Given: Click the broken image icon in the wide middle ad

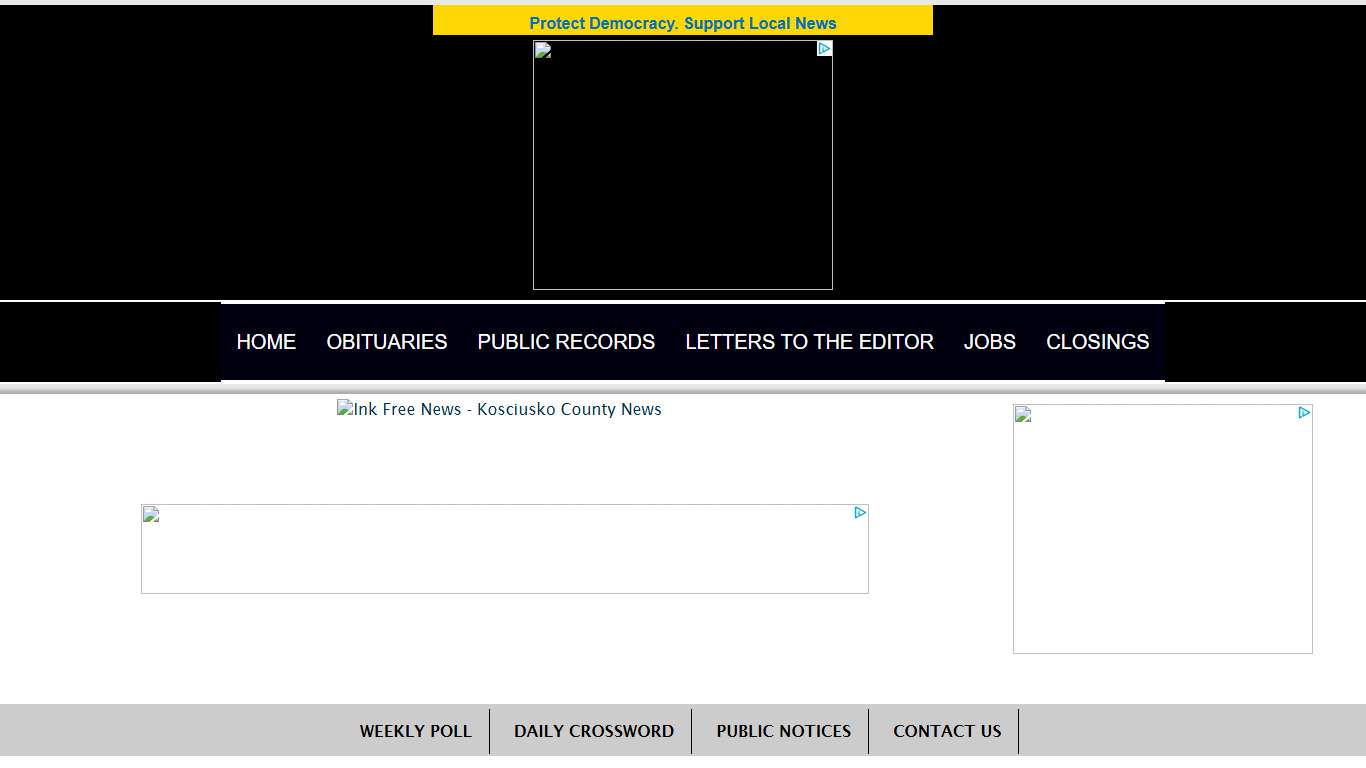Looking at the screenshot, I should coord(151,515).
